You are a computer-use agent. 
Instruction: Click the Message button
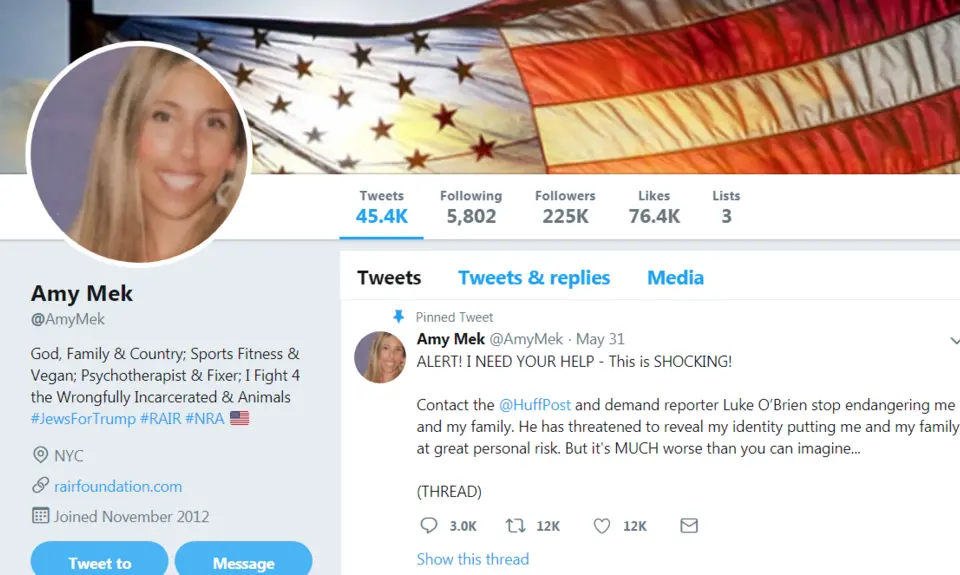[244, 558]
